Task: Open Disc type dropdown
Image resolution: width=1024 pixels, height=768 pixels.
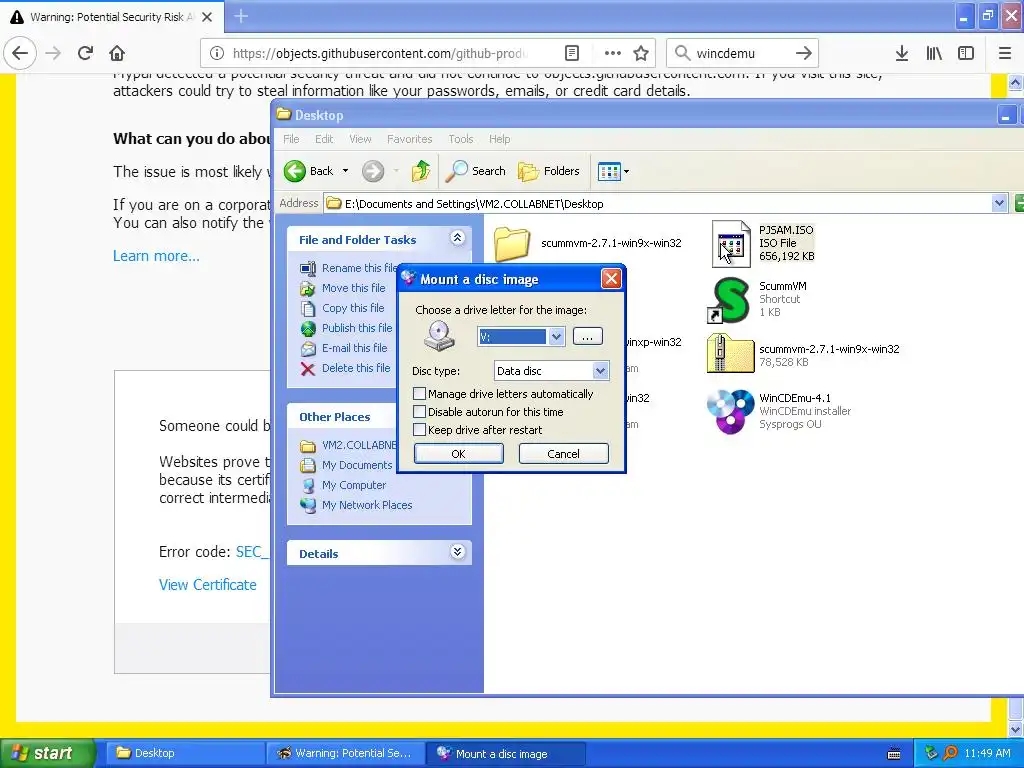Action: click(x=600, y=371)
